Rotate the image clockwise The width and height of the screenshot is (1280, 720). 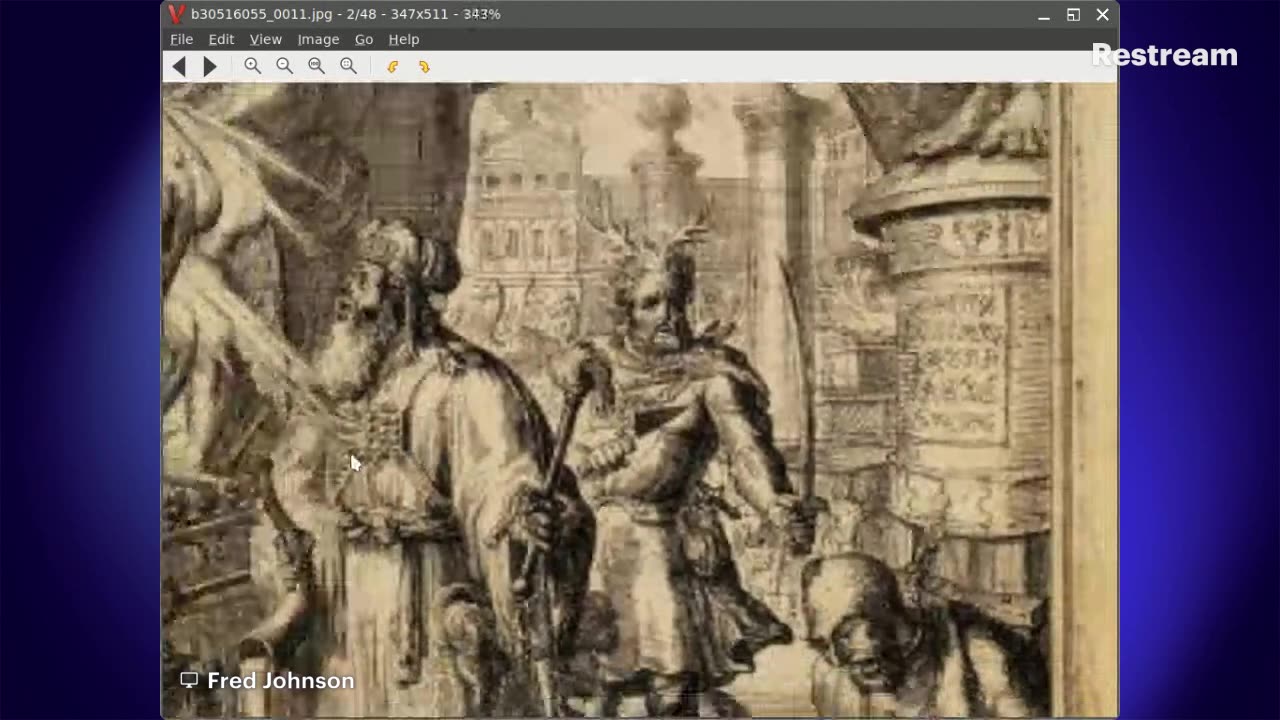pyautogui.click(x=424, y=66)
